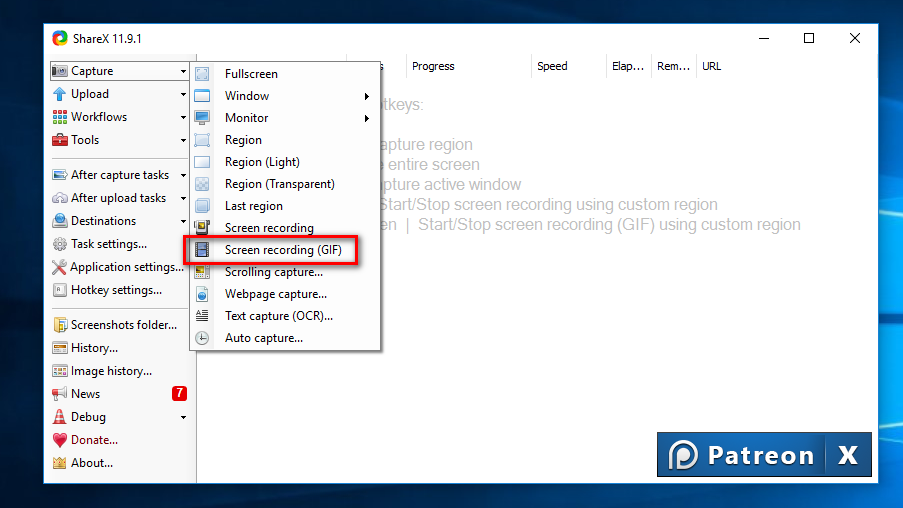Maximize the ShareX window
This screenshot has height=508, width=903.
[809, 38]
